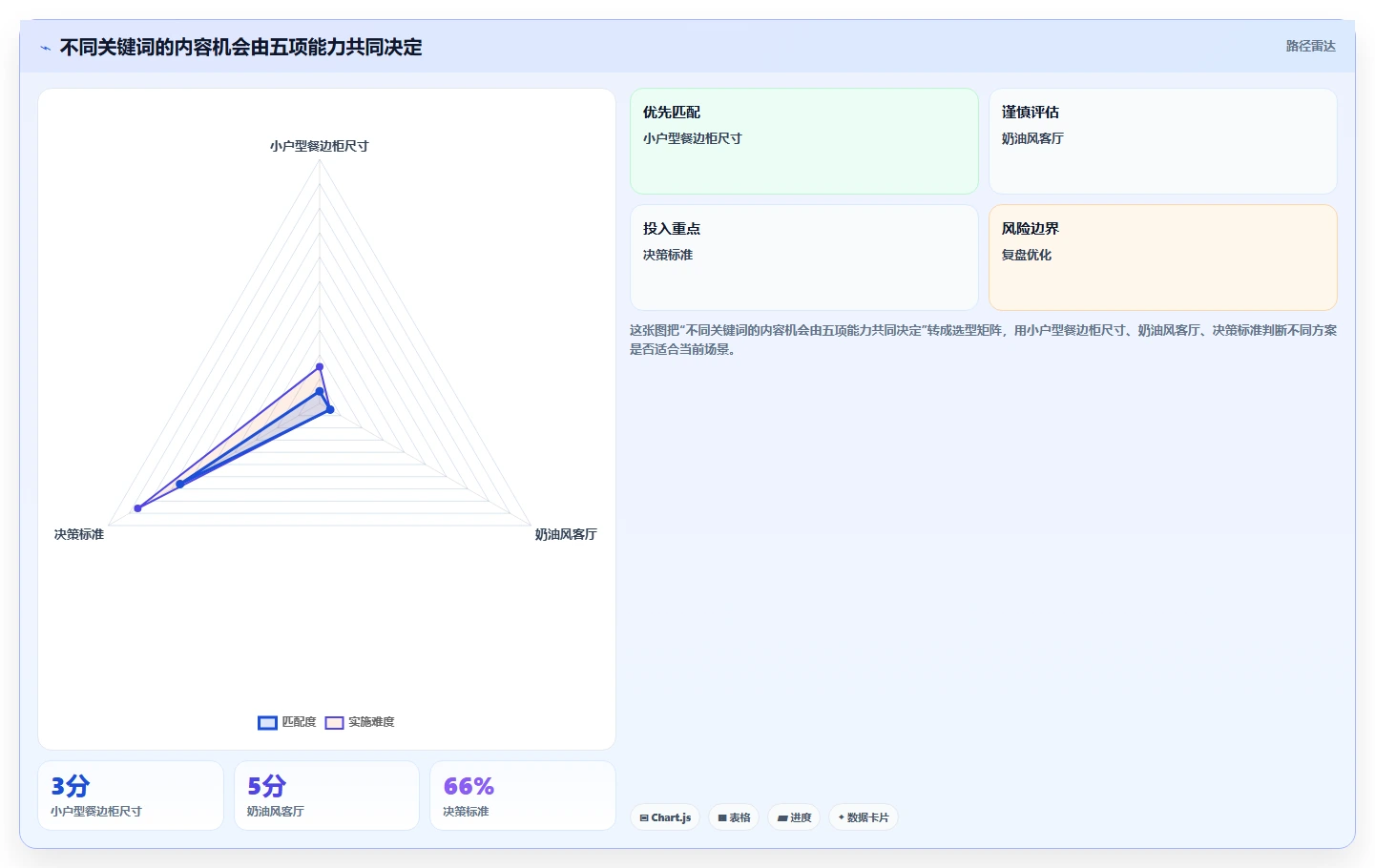
Task: Open the 风险边界 card
Action: (1162, 258)
